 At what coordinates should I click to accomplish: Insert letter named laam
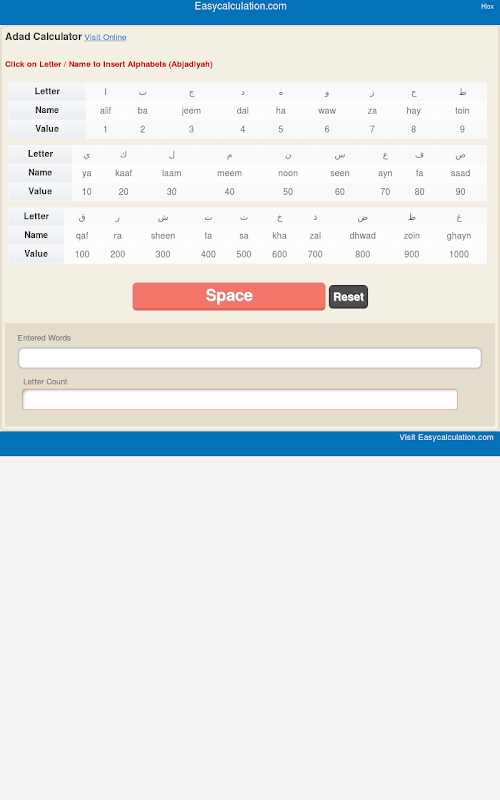[171, 173]
